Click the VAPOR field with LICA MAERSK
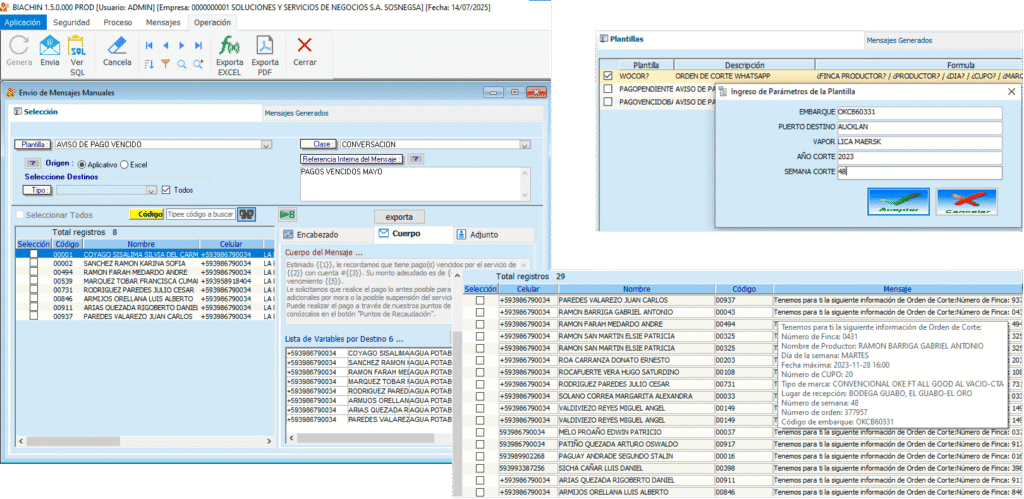 pos(919,142)
